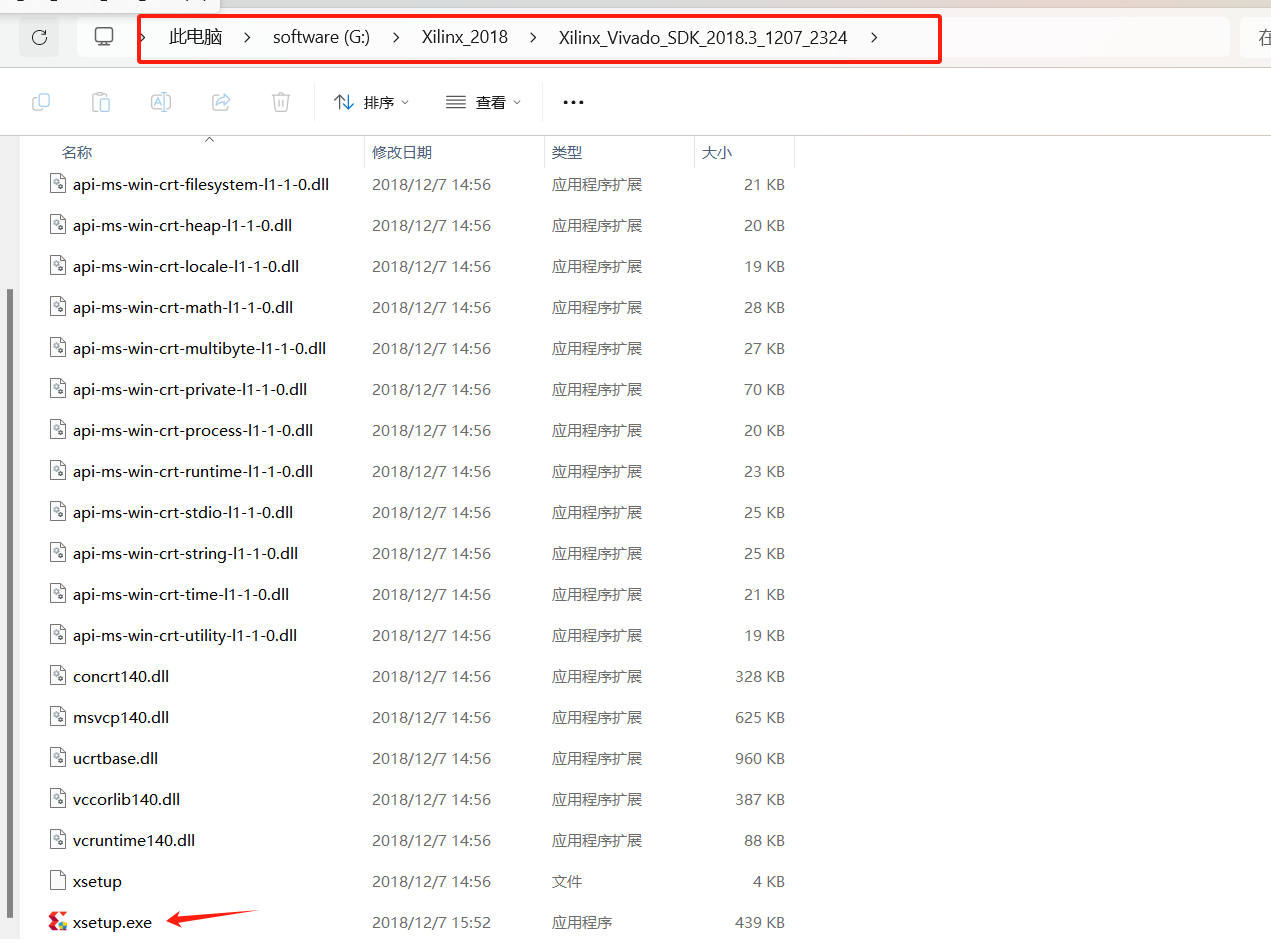Click the icon of api-ms-win-crt-math-l1-1-0.dll
This screenshot has width=1271, height=949.
coord(58,307)
